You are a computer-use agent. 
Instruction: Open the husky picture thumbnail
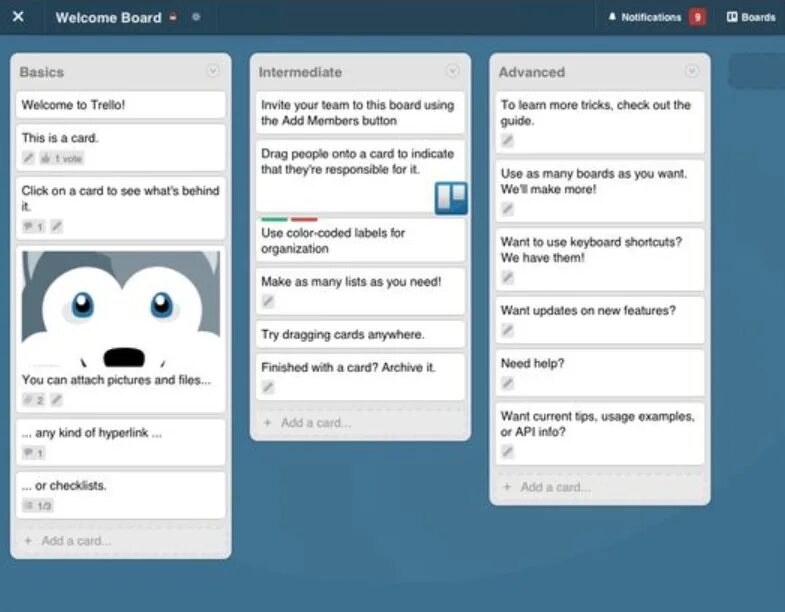click(121, 309)
